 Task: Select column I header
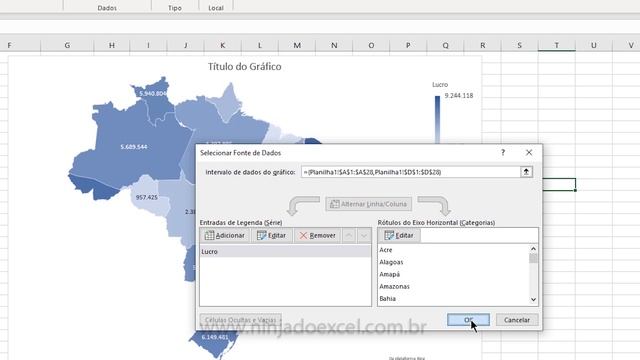pos(148,45)
